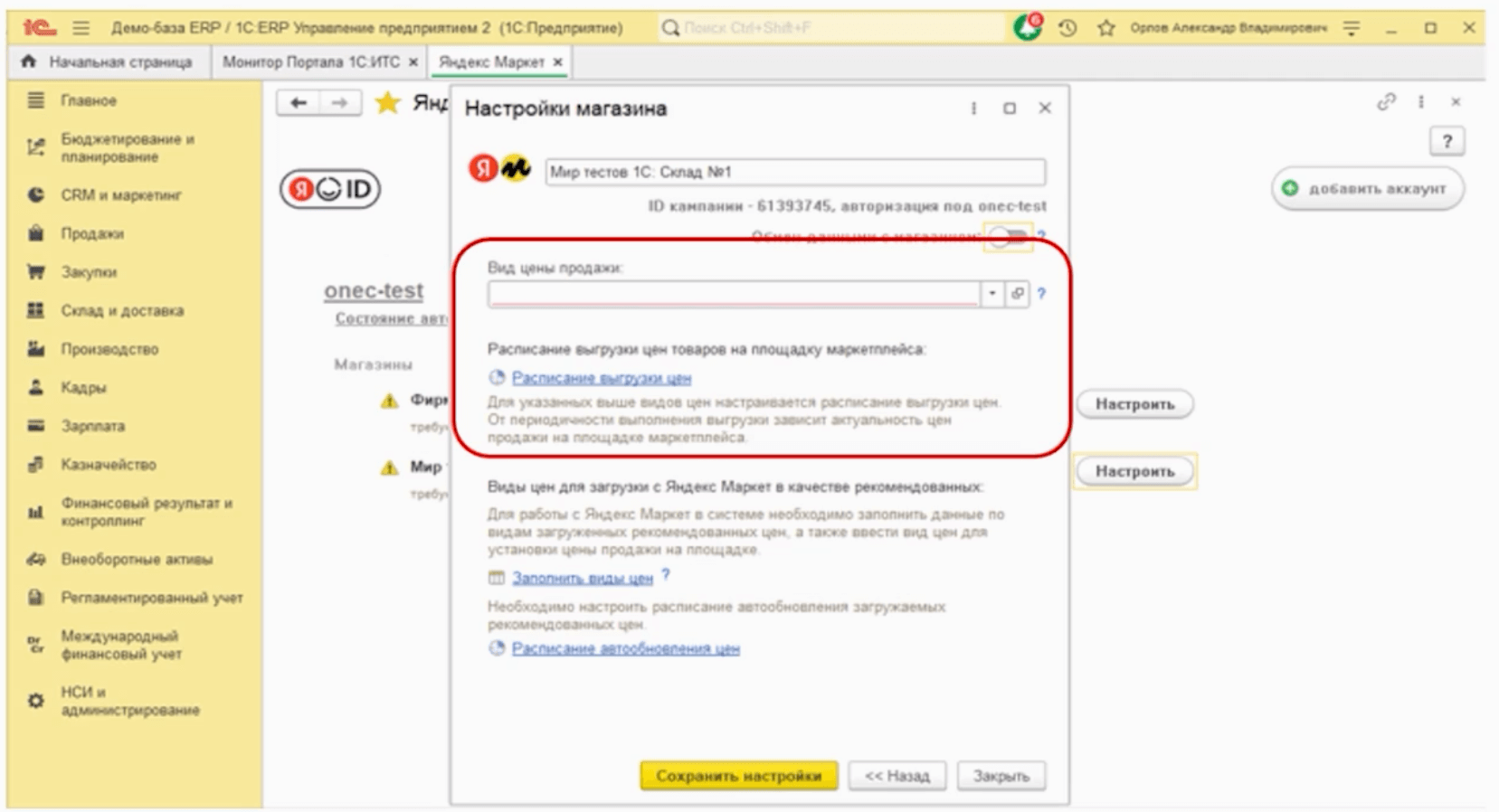
Task: Open the onec-test account link
Action: click(374, 290)
